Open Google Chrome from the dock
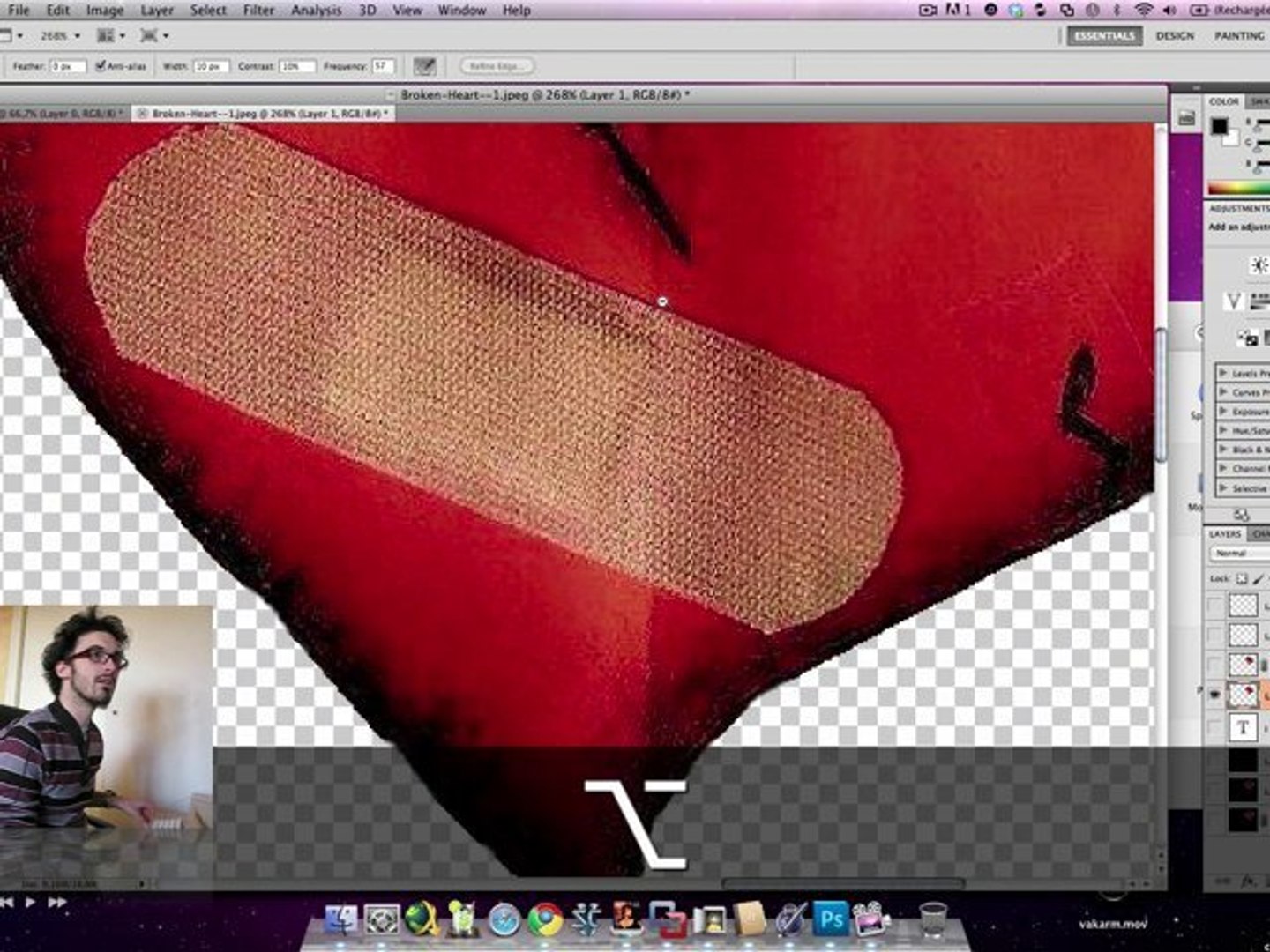1270x952 pixels. pyautogui.click(x=546, y=919)
